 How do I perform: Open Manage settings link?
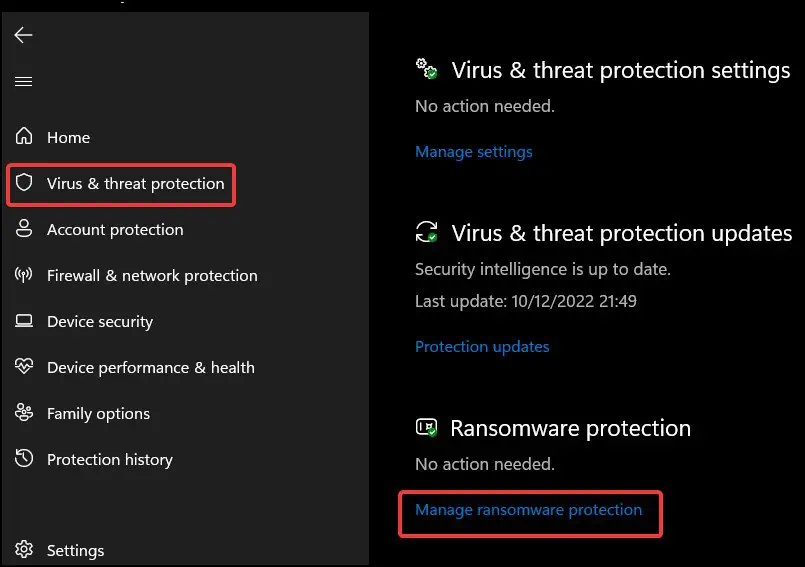tap(473, 152)
